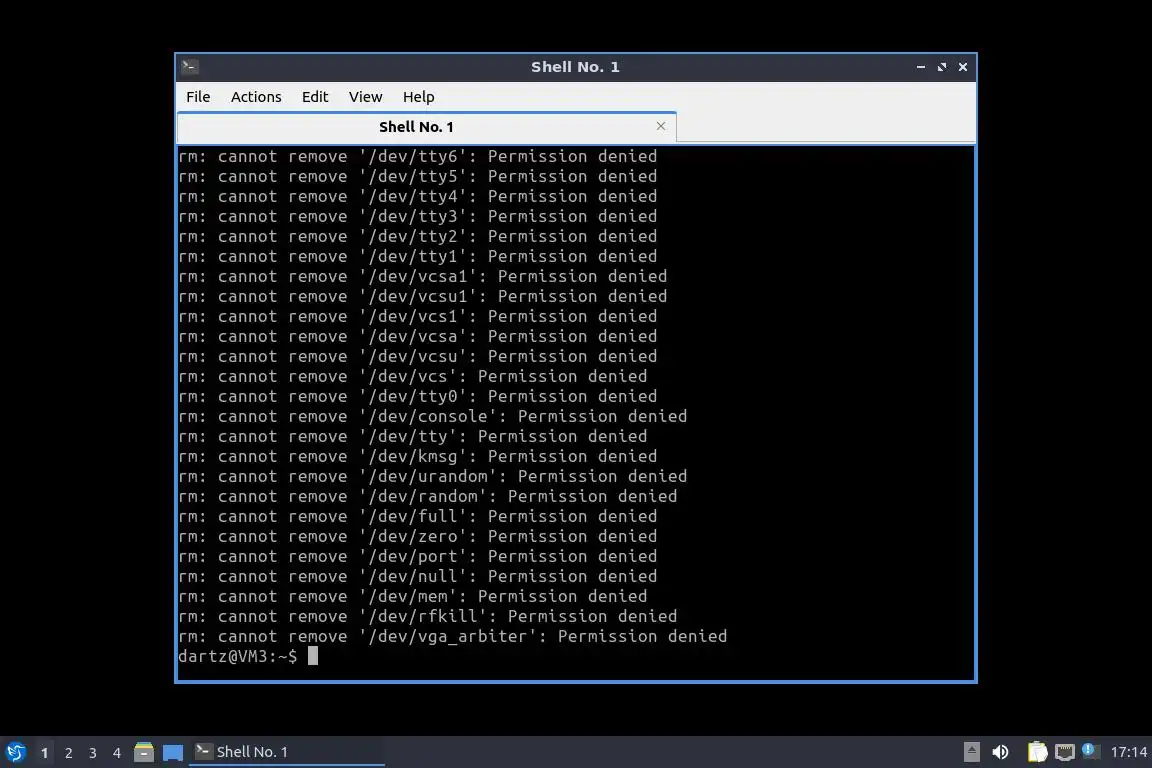Click the '/dev/random' error line
Image resolution: width=1152 pixels, height=768 pixels.
click(x=428, y=496)
